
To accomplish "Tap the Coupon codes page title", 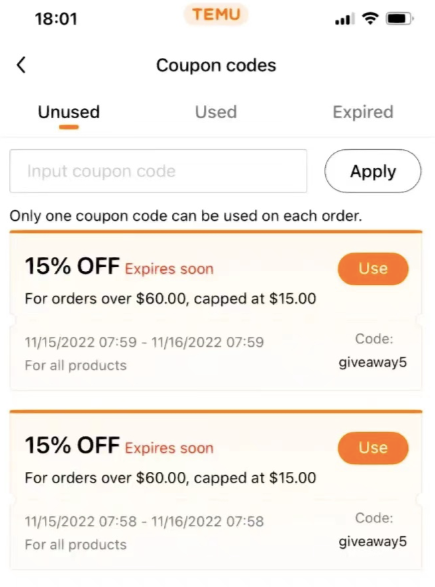I will pos(216,66).
